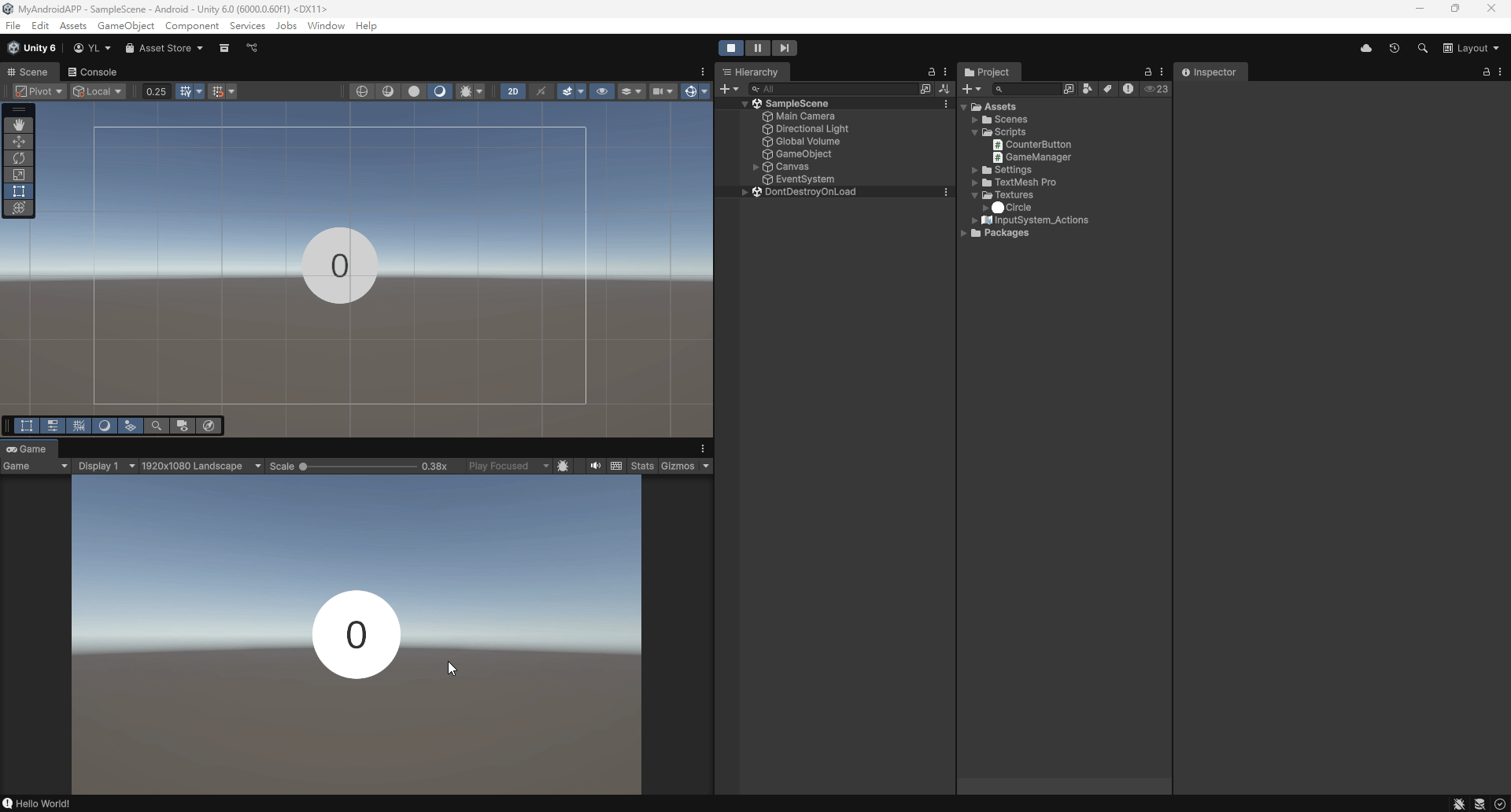The height and width of the screenshot is (812, 1511).
Task: Click the Hierarchy search field
Action: click(834, 89)
